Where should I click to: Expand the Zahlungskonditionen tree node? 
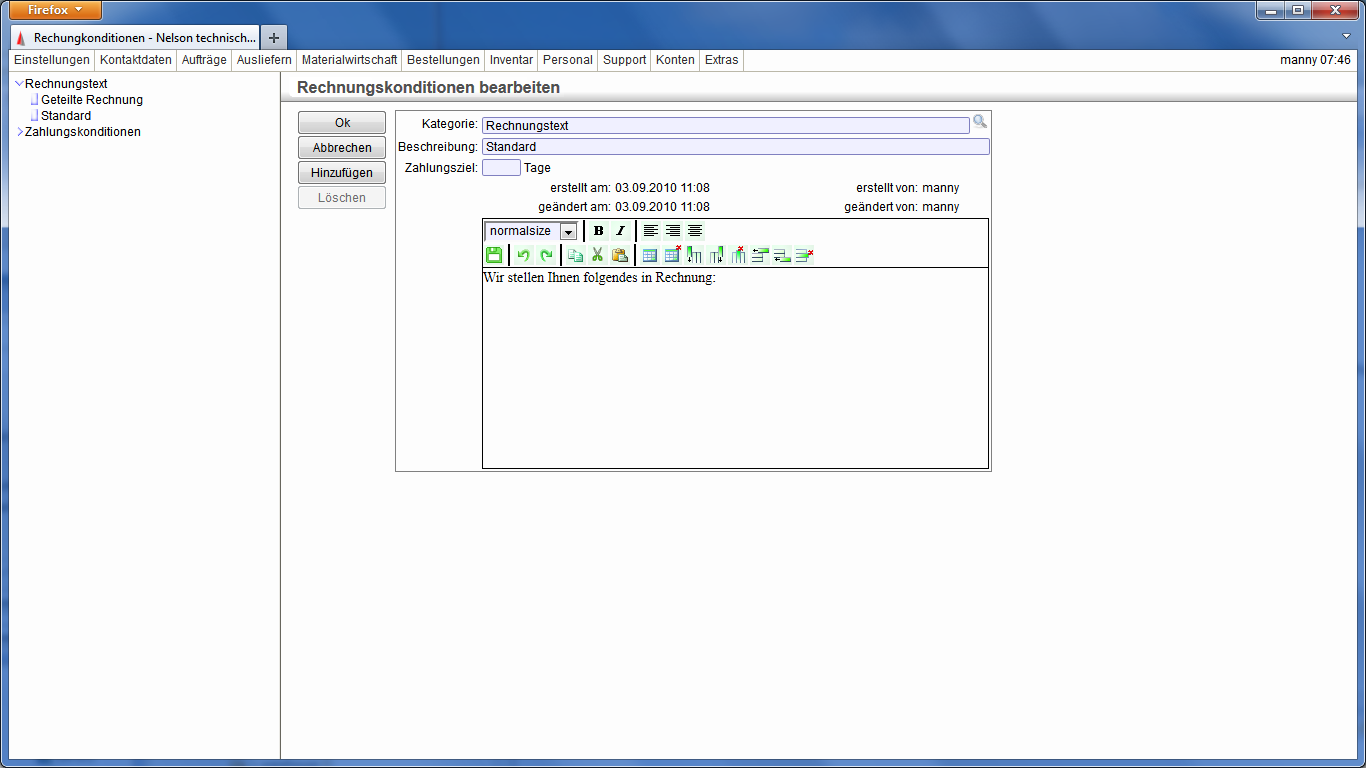click(x=19, y=132)
